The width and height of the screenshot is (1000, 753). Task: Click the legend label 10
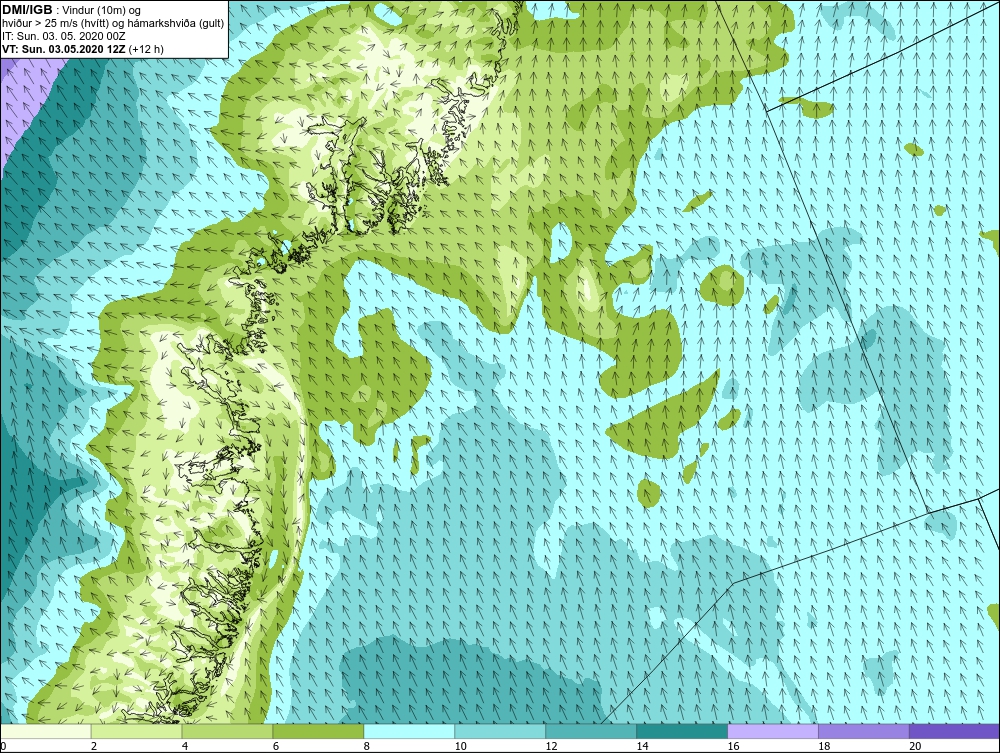[x=460, y=746]
